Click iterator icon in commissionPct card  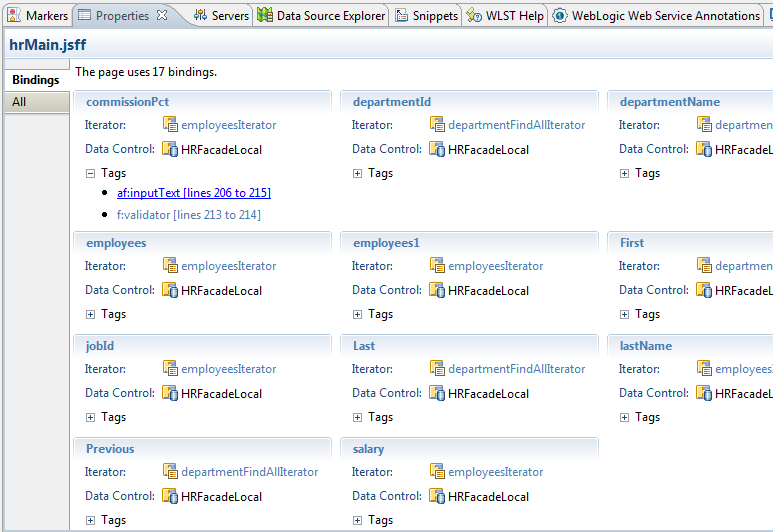170,124
